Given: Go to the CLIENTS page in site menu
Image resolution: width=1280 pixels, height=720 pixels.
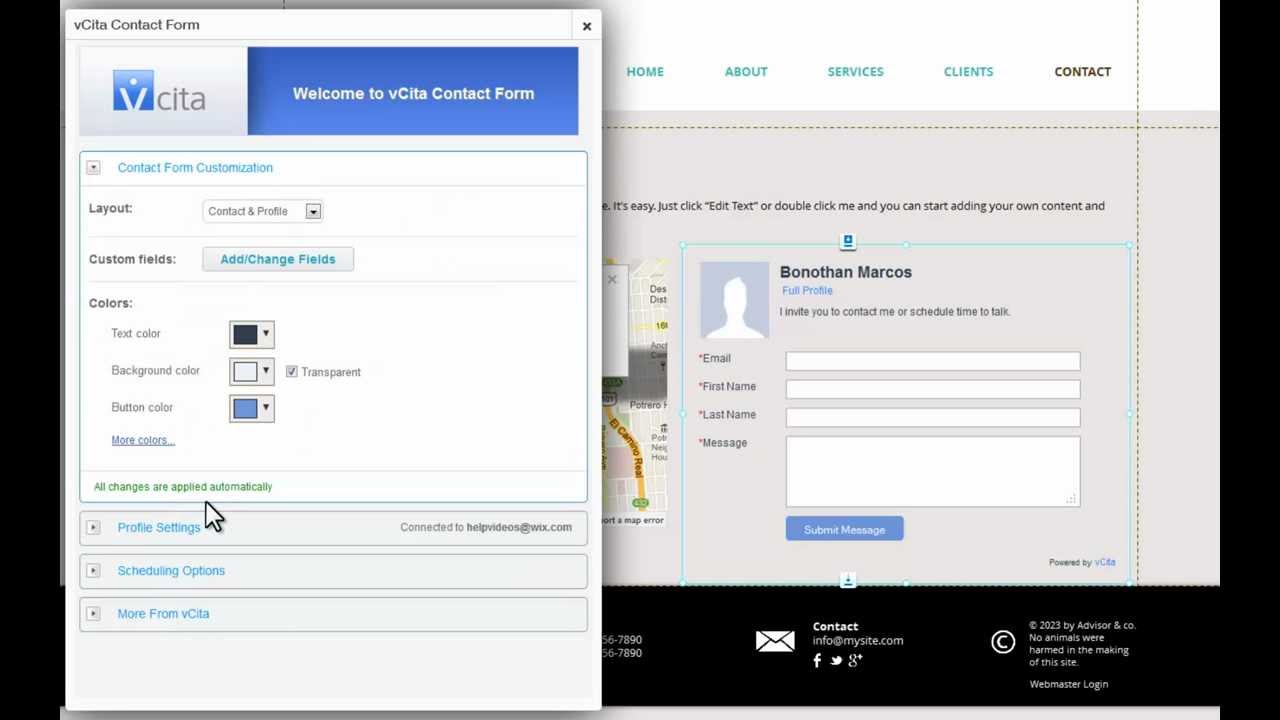Looking at the screenshot, I should click(x=969, y=72).
